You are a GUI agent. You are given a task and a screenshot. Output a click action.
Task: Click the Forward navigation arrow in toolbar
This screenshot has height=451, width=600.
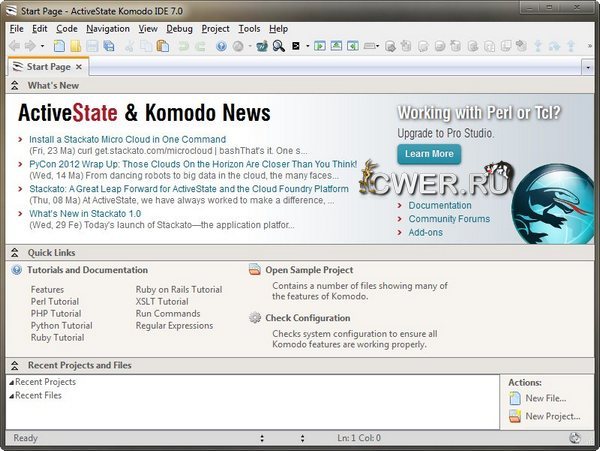point(30,46)
